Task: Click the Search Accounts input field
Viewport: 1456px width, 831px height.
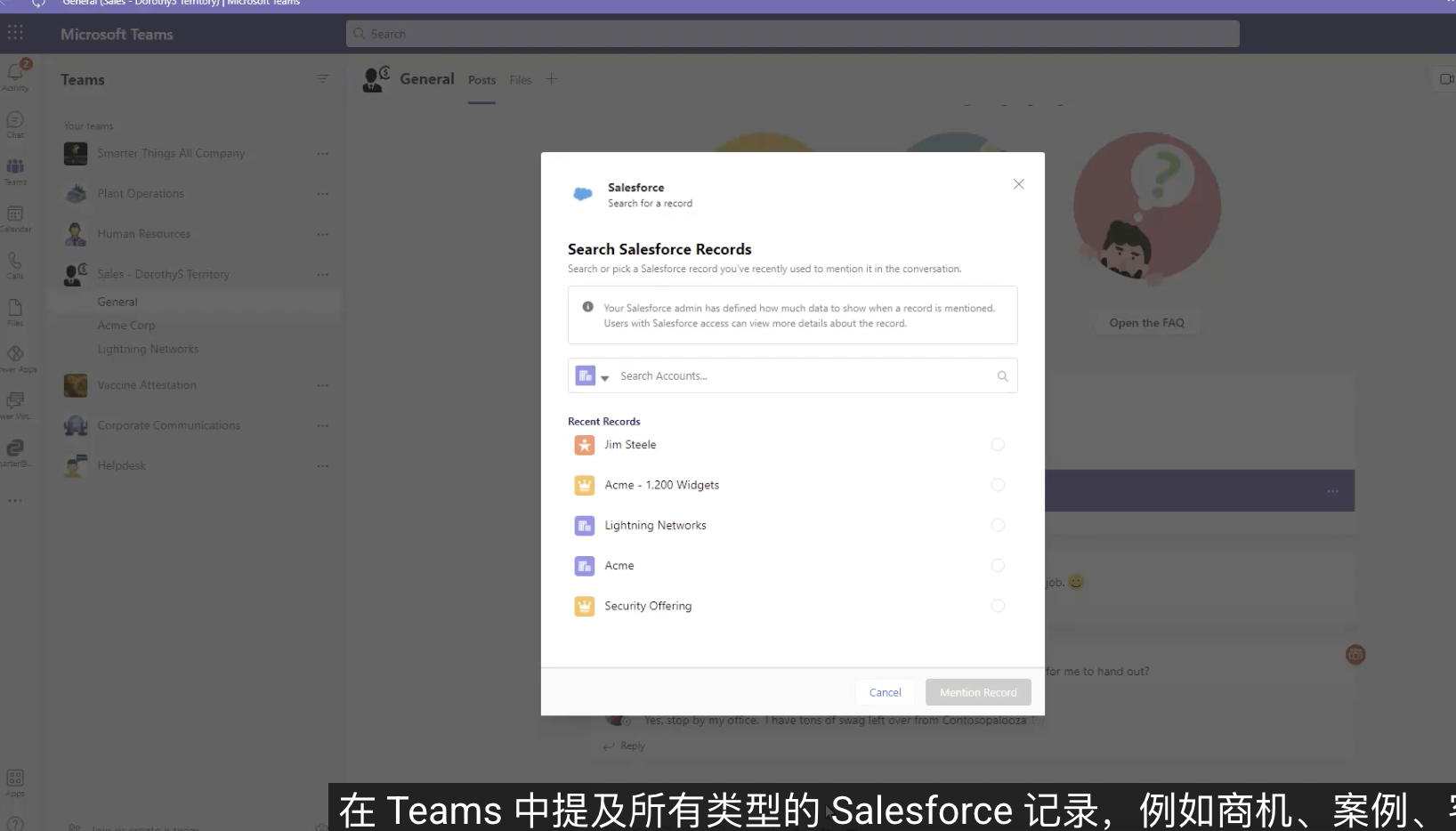Action: pyautogui.click(x=793, y=376)
